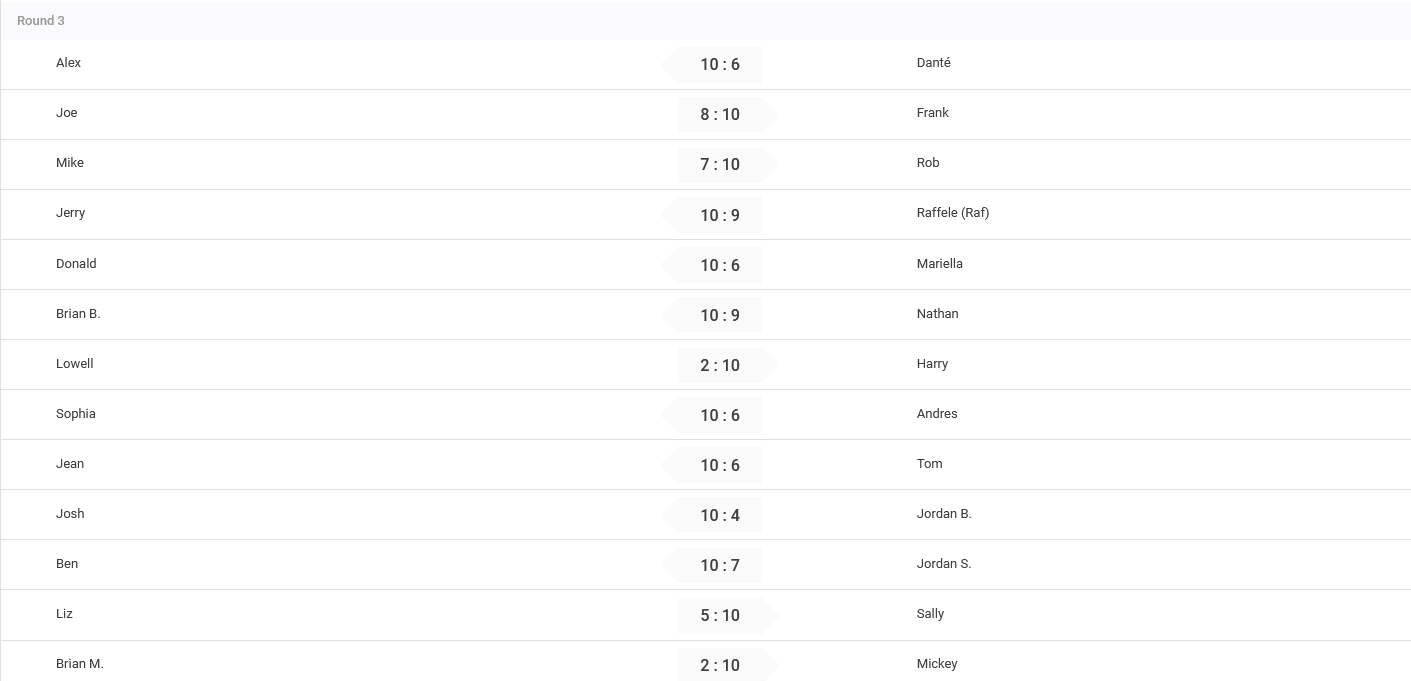Screen dimensions: 1411x681
Task: Select player name Alex
Action: tap(68, 63)
